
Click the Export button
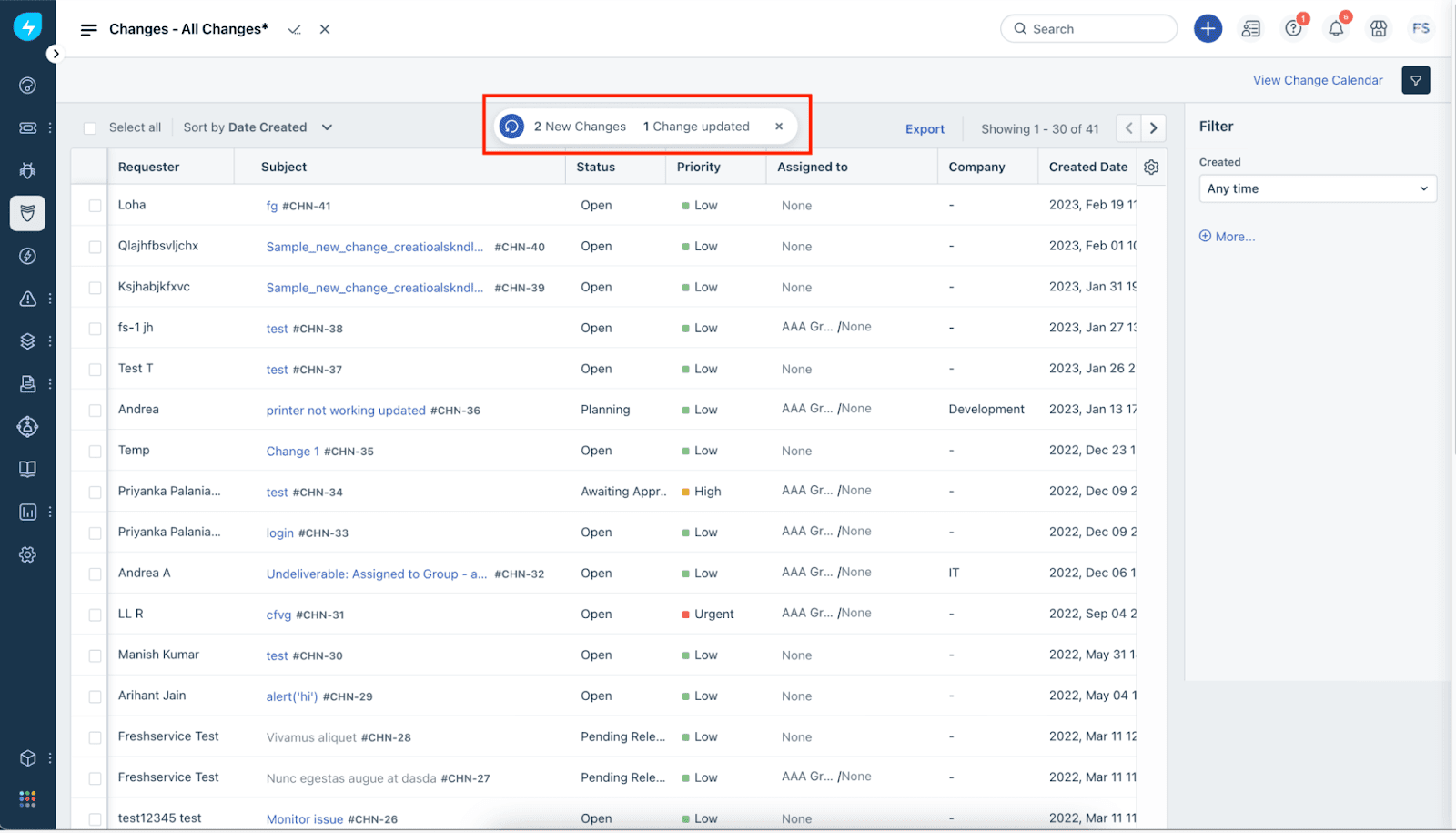click(x=925, y=129)
